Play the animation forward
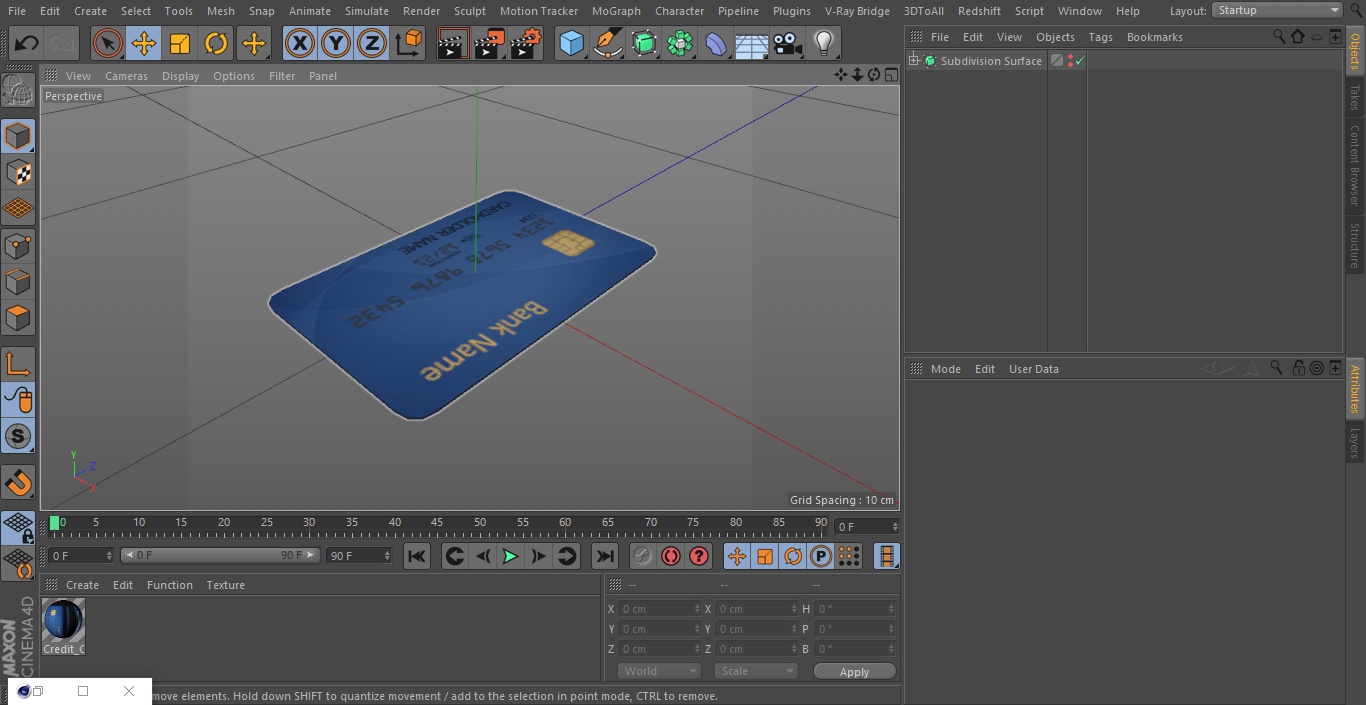 pyautogui.click(x=510, y=556)
